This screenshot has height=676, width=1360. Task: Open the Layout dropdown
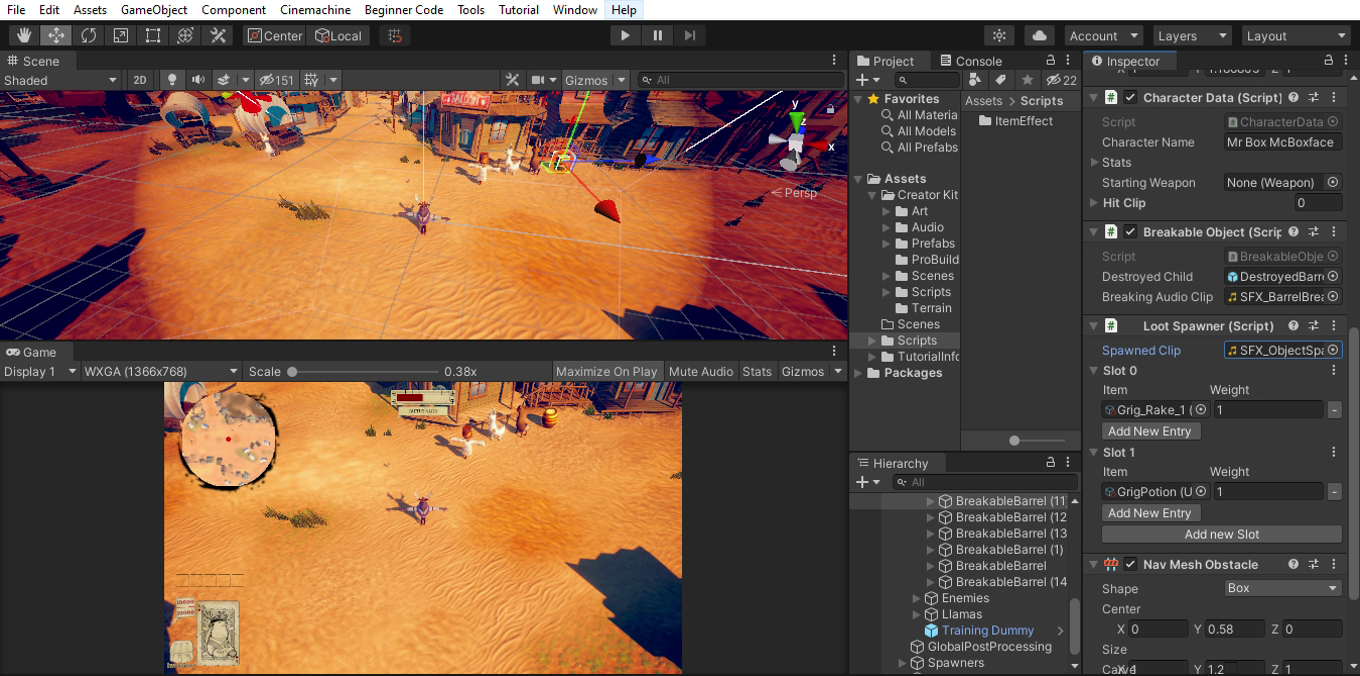click(1296, 35)
